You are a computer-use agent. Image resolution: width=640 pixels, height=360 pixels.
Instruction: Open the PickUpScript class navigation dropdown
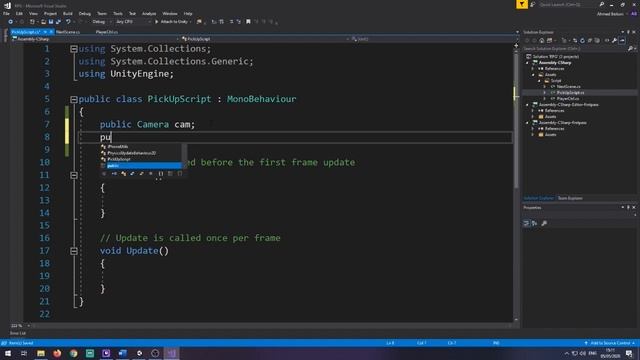265,39
